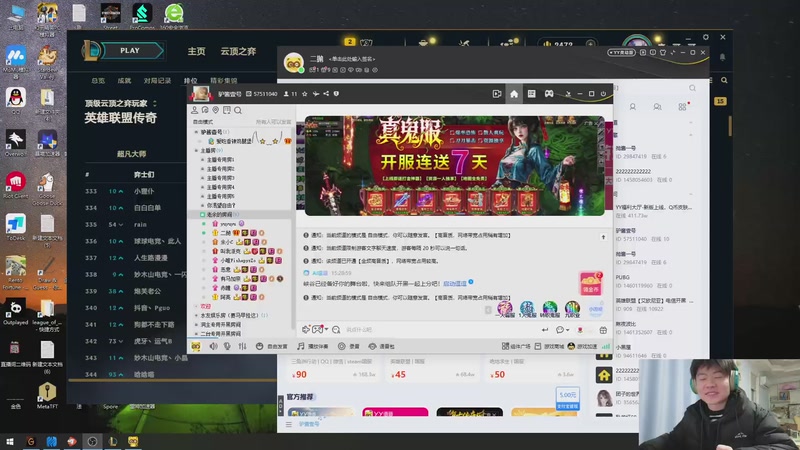Open the search icon in YY main window
Screen dimensions: 800x450
tap(692, 88)
